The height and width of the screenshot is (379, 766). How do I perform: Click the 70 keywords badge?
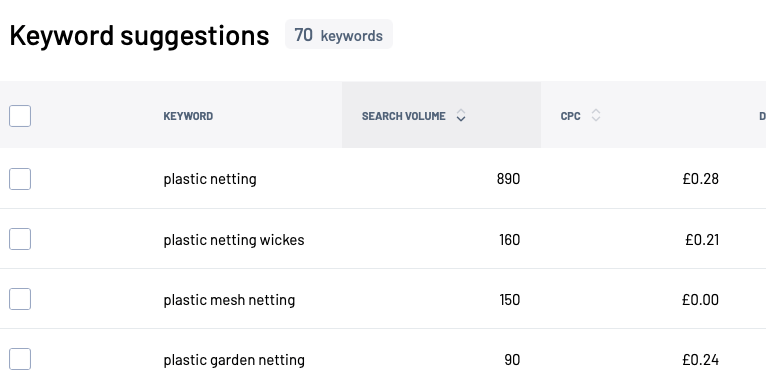tap(339, 35)
